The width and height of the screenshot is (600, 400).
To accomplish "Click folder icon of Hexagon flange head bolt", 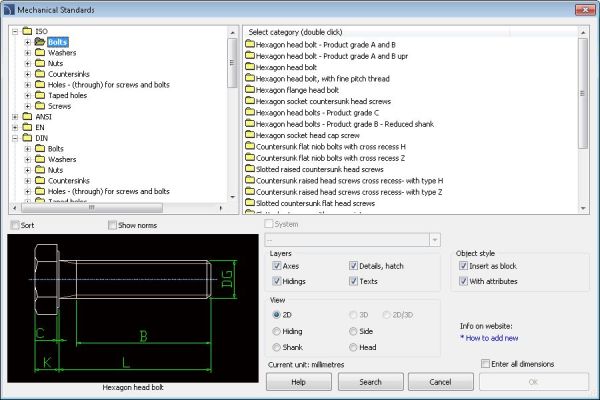I will 250,90.
